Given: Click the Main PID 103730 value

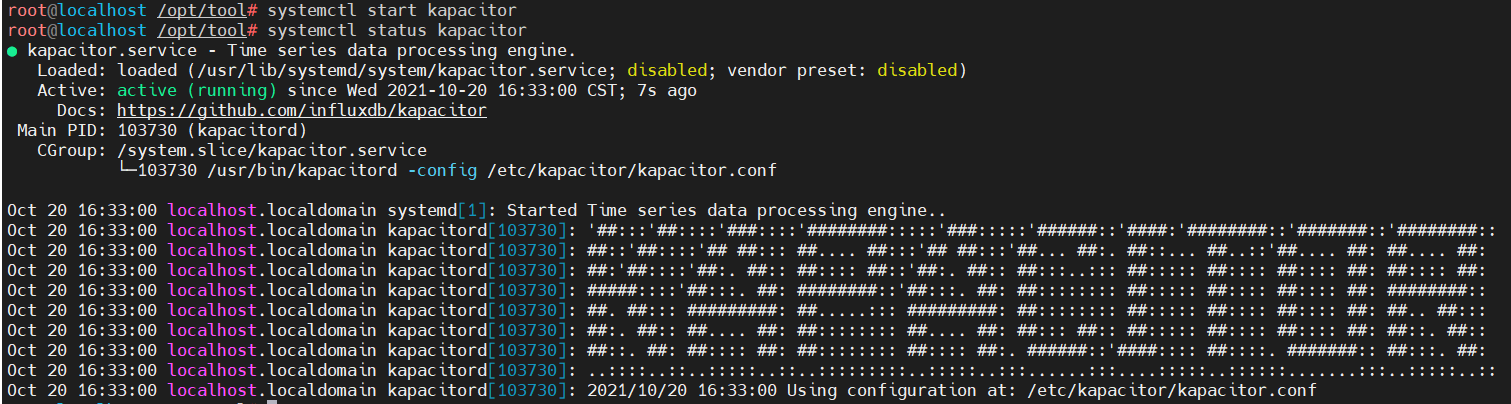Looking at the screenshot, I should point(147,130).
